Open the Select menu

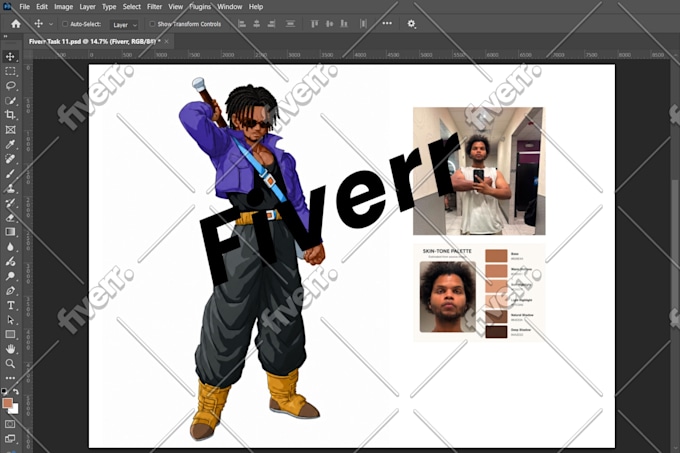[131, 7]
